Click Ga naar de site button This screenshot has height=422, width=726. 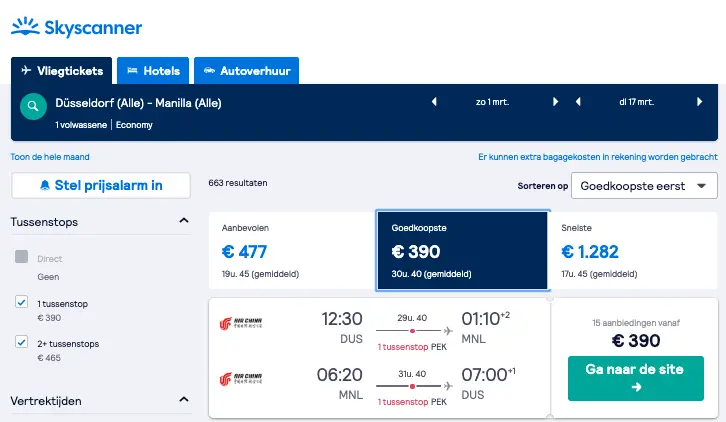(636, 378)
